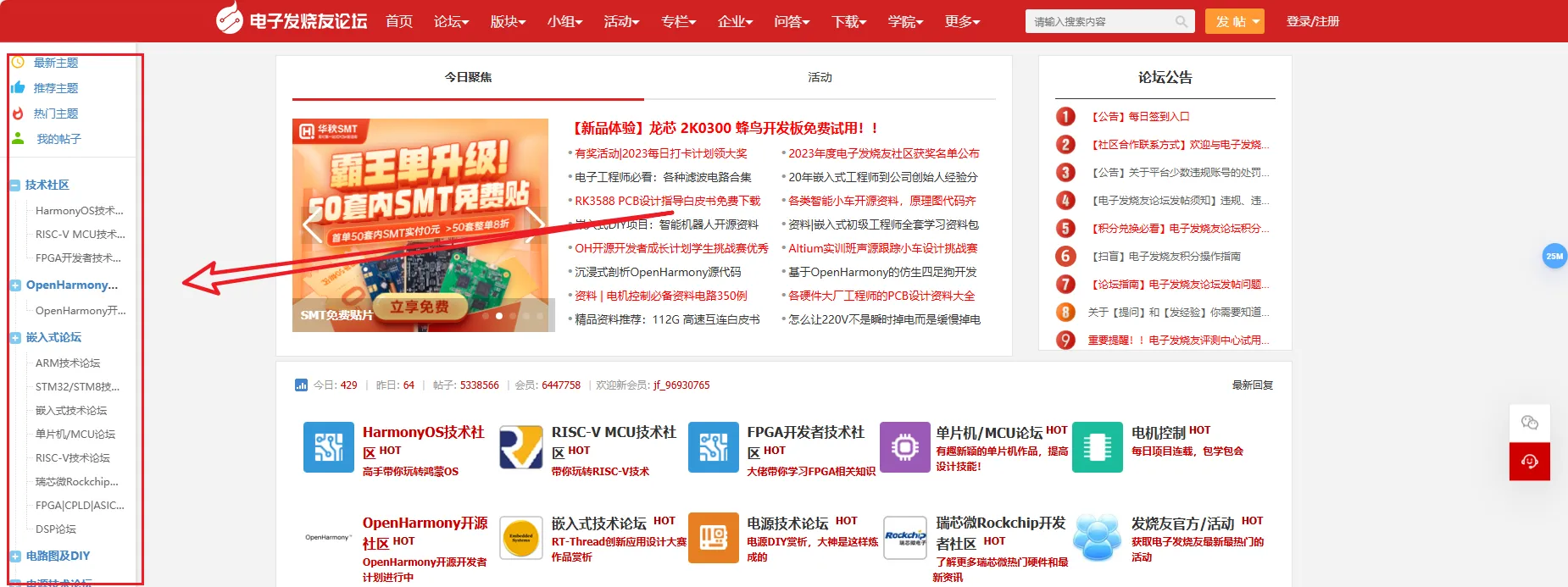Viewport: 1568px width, 587px height.
Task: Expand the 电路图及DIY sidebar section
Action: pyautogui.click(x=15, y=557)
